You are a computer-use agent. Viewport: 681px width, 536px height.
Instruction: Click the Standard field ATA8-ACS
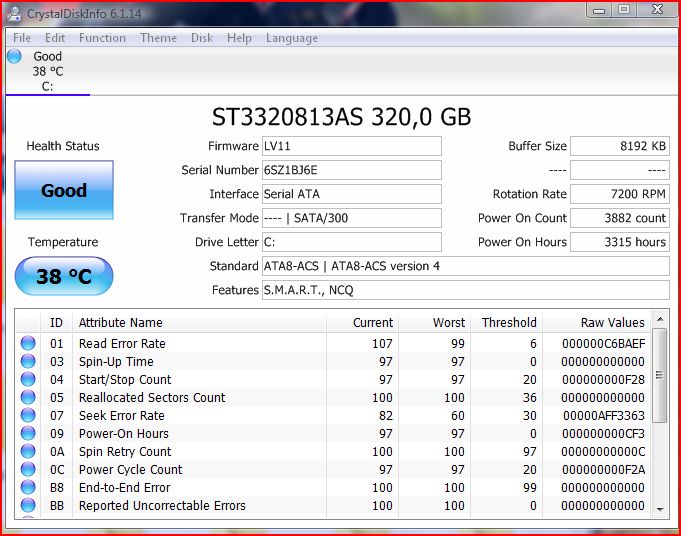[x=466, y=266]
